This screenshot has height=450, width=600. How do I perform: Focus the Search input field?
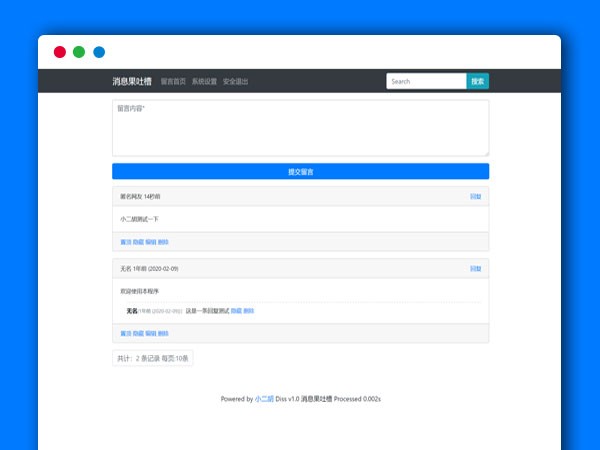[426, 81]
